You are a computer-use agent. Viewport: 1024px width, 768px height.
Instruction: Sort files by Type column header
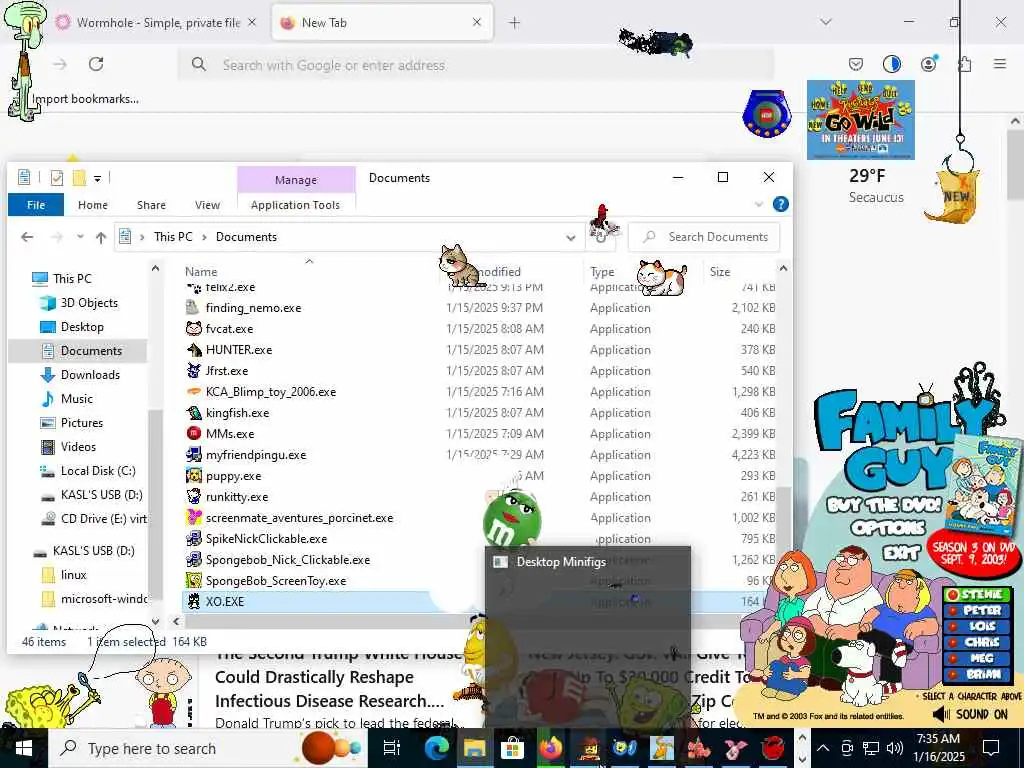[x=602, y=272]
